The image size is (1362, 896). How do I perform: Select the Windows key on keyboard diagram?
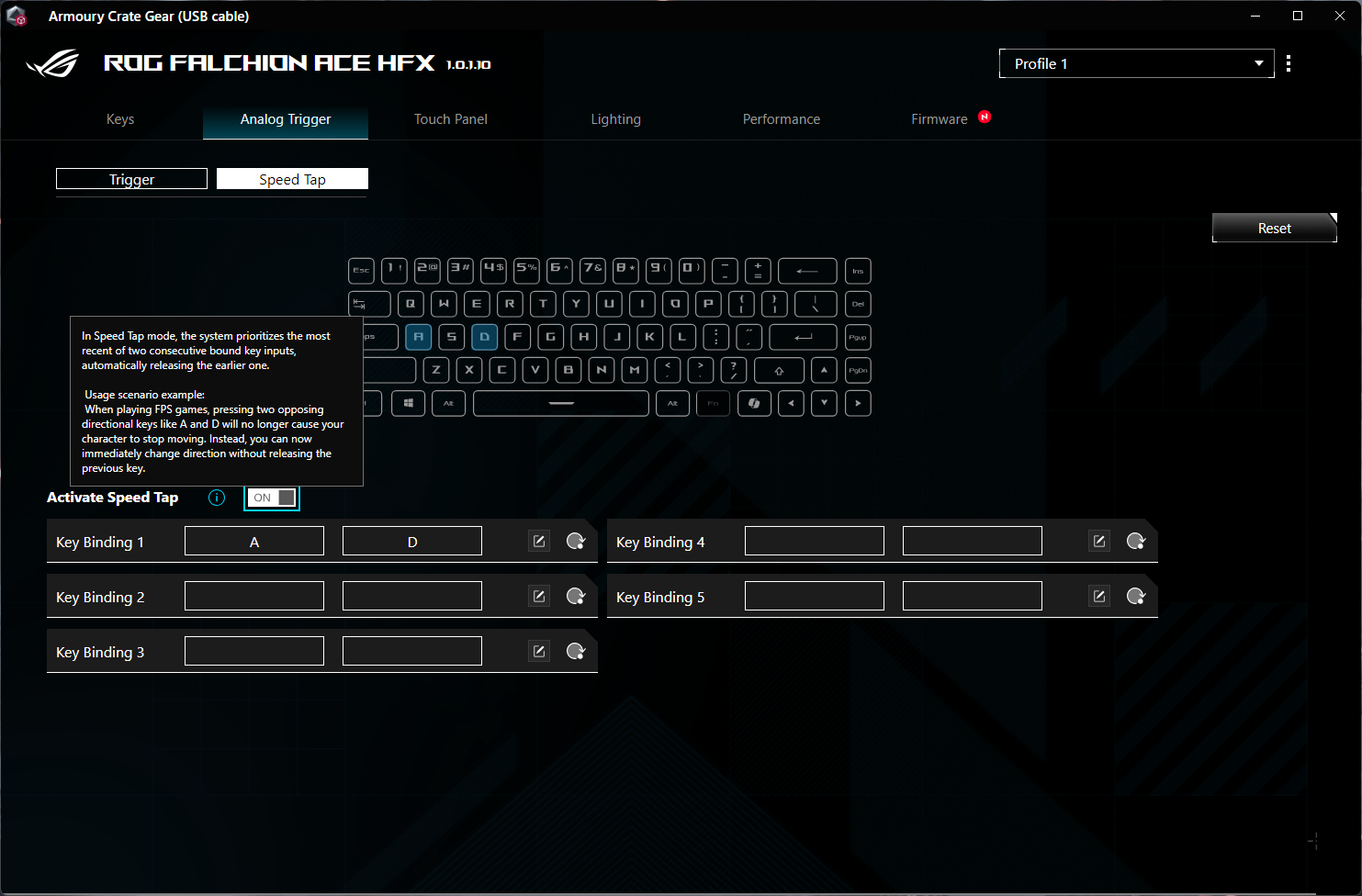coord(409,403)
